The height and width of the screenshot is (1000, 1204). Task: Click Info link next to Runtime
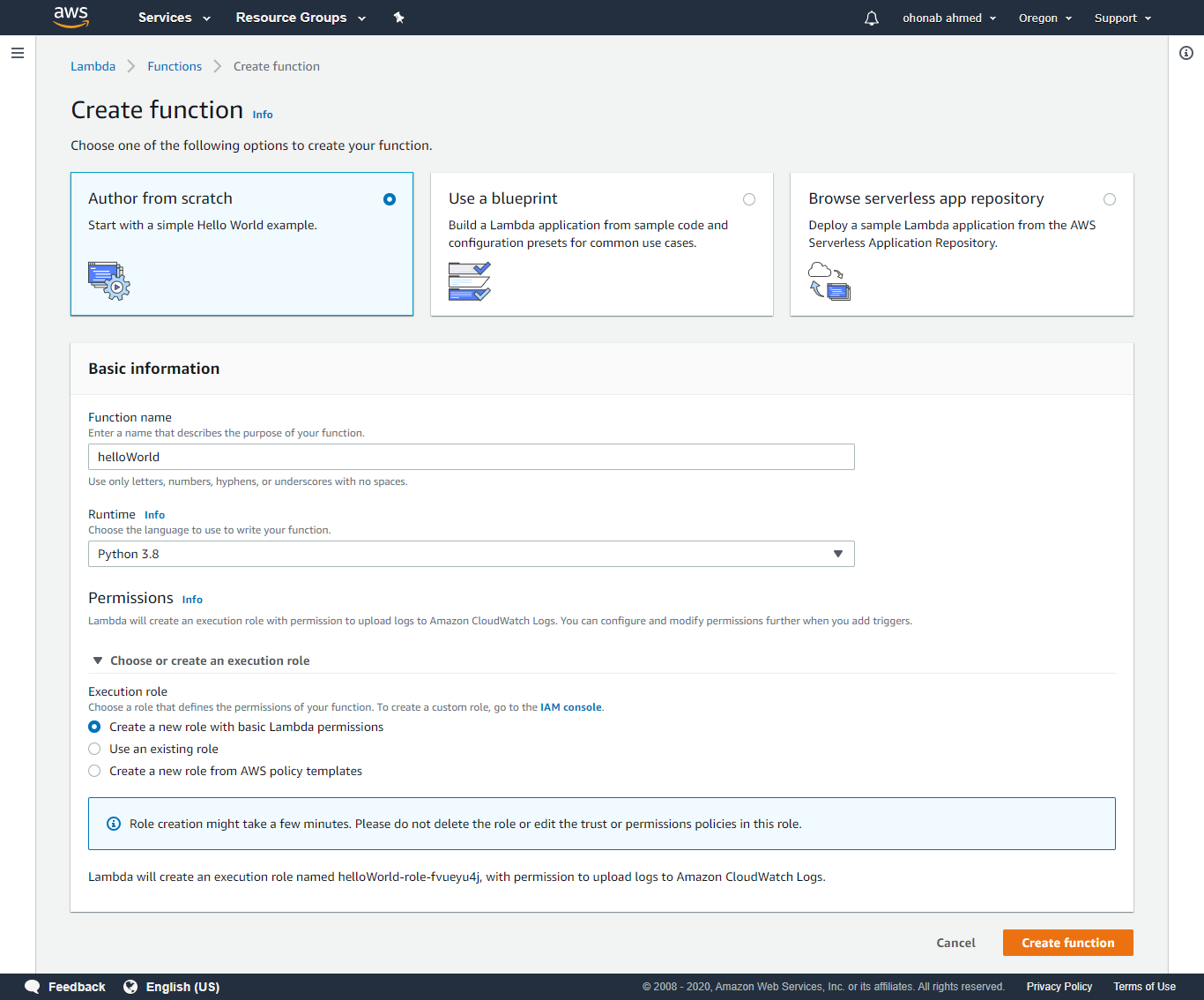154,515
